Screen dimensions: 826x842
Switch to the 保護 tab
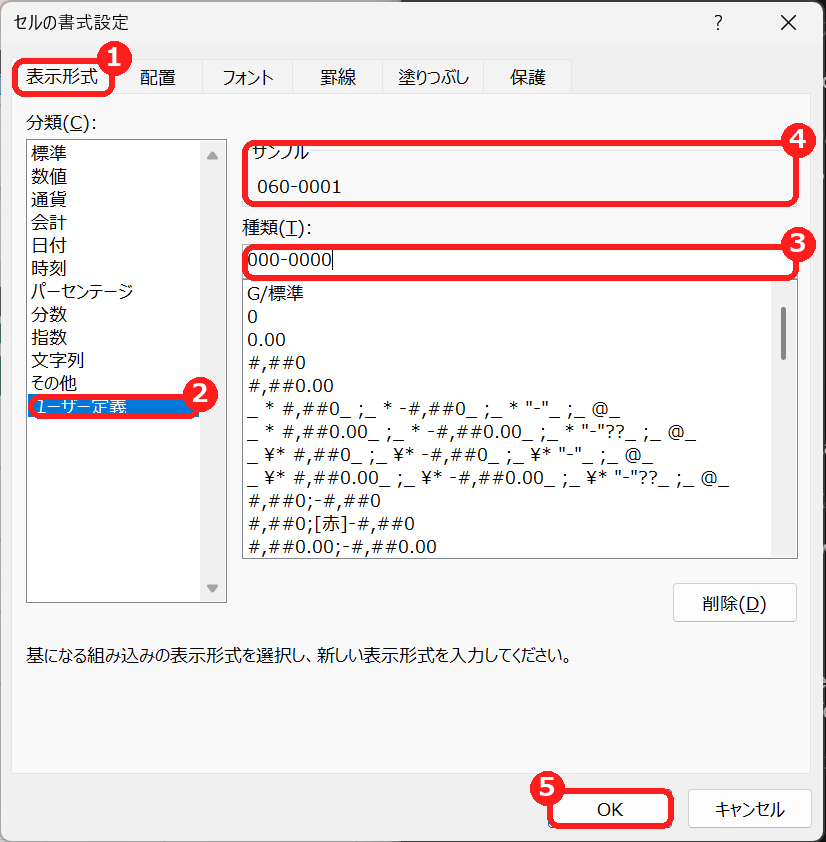click(527, 77)
